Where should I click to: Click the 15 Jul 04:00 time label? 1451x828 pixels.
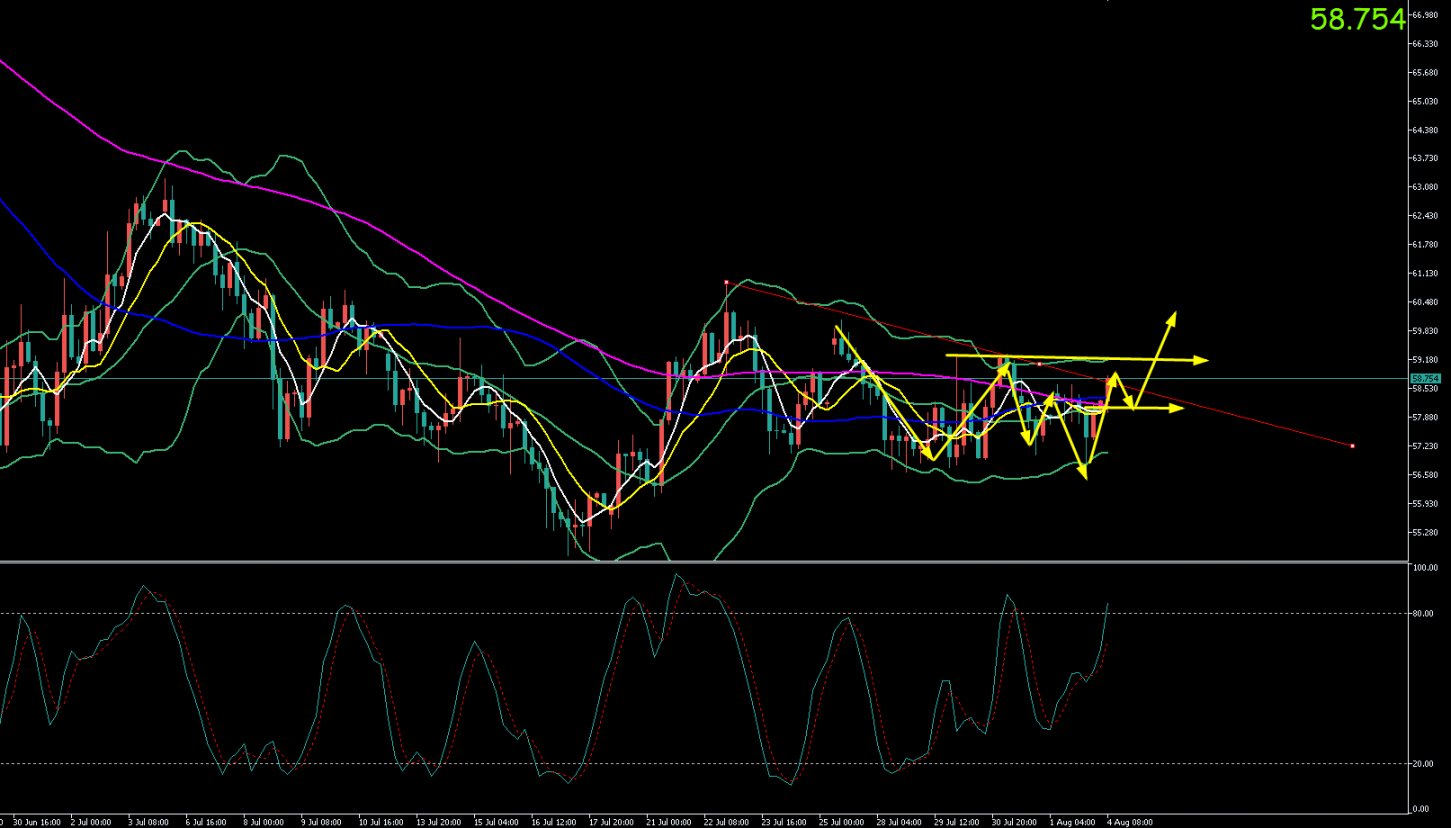(x=495, y=822)
